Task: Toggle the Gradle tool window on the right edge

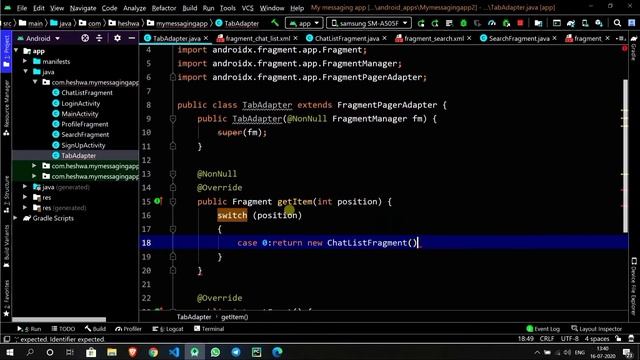Action: [x=634, y=48]
